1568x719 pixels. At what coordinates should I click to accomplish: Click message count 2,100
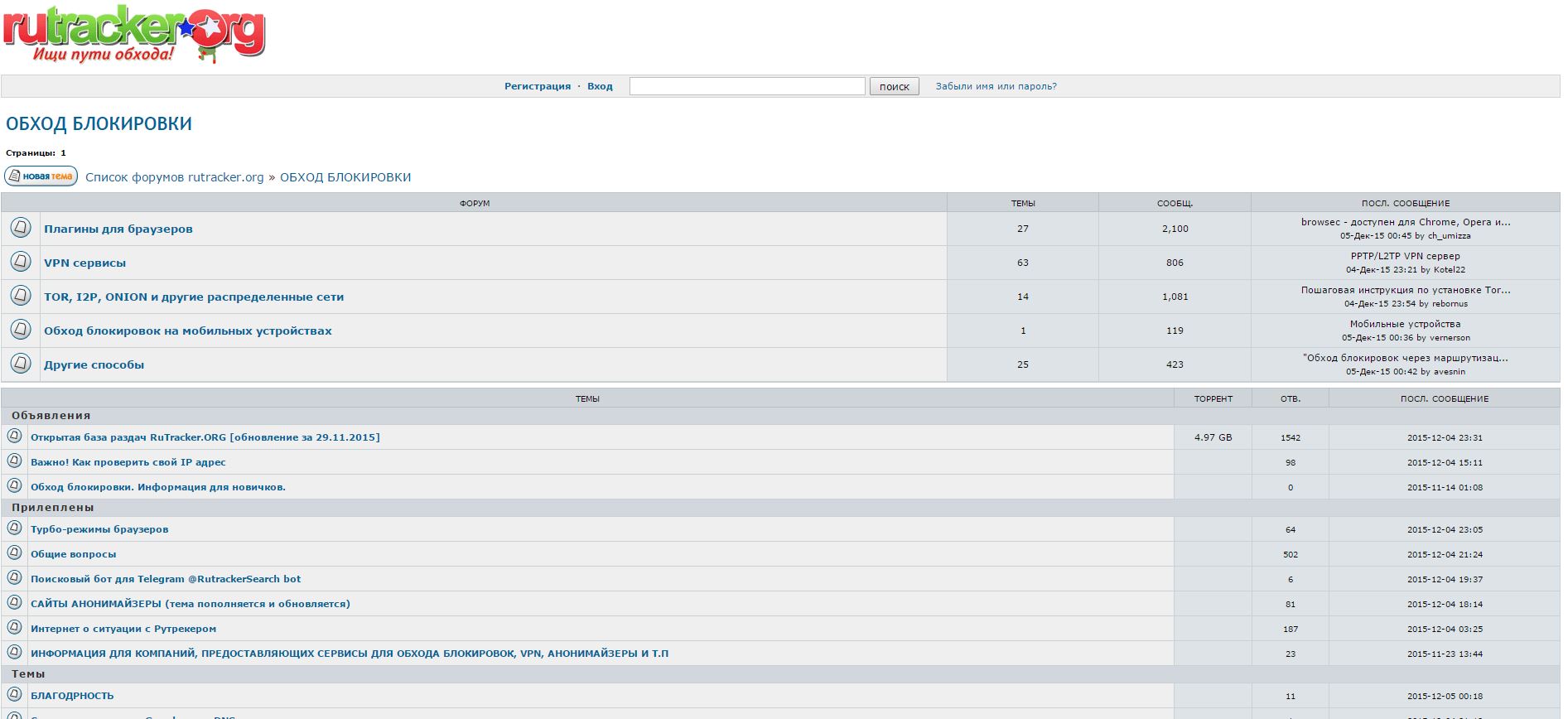1175,229
